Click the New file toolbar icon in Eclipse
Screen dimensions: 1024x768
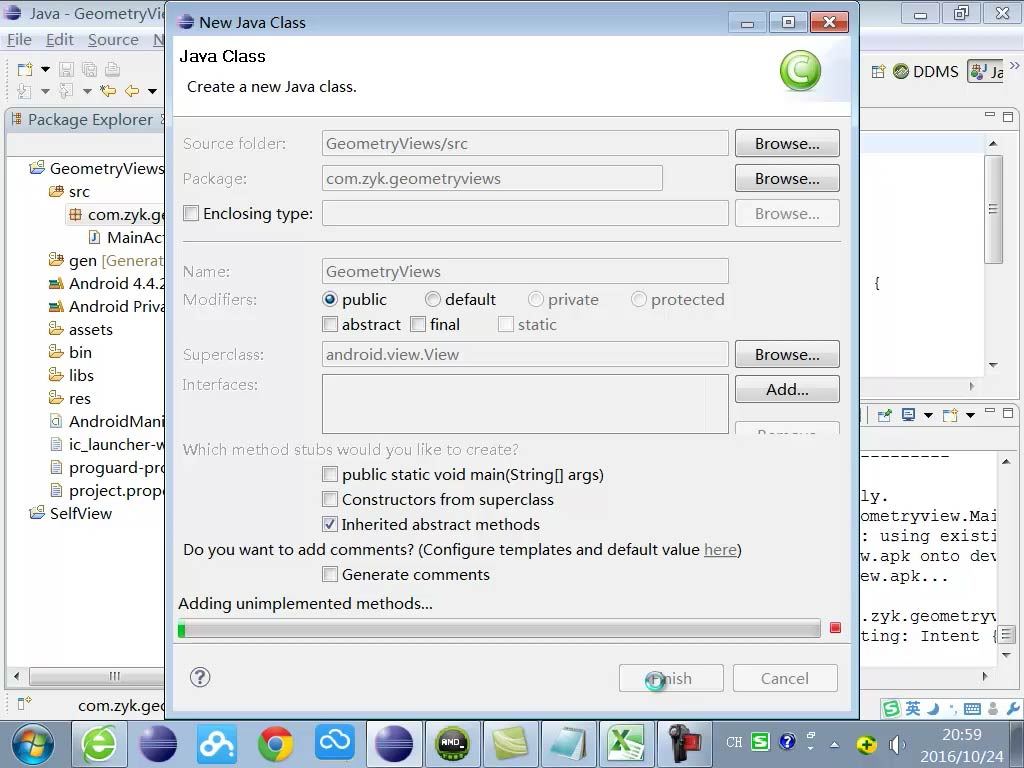pos(25,69)
